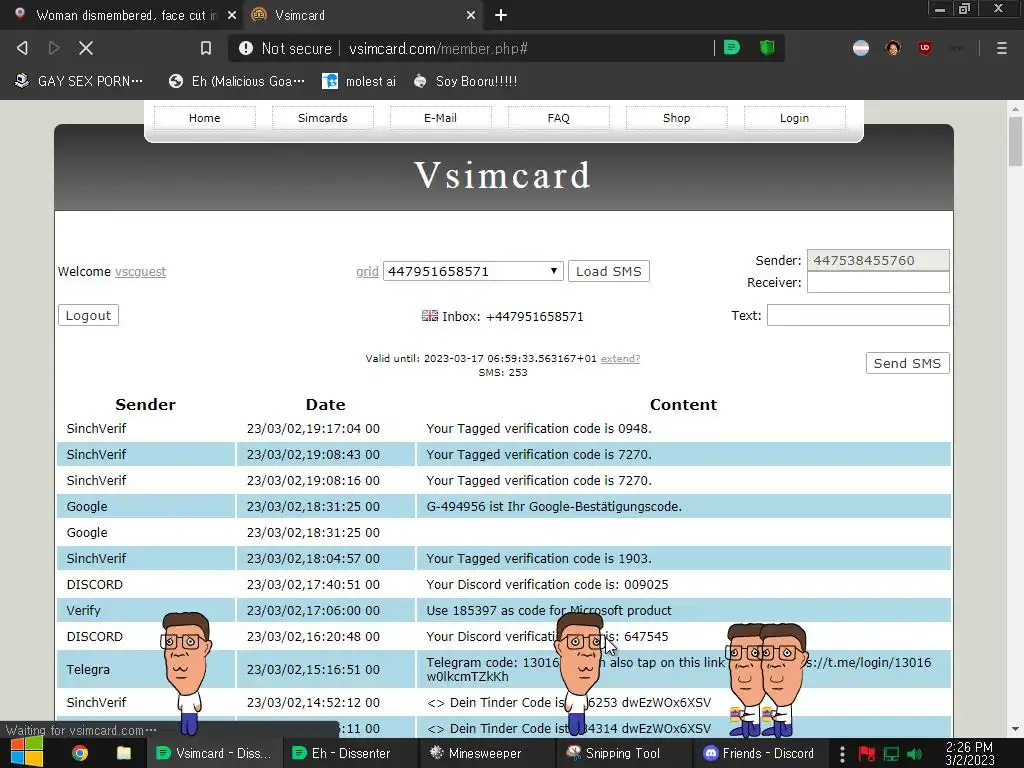This screenshot has width=1024, height=768.
Task: Open Chrome from the taskbar
Action: click(80, 753)
